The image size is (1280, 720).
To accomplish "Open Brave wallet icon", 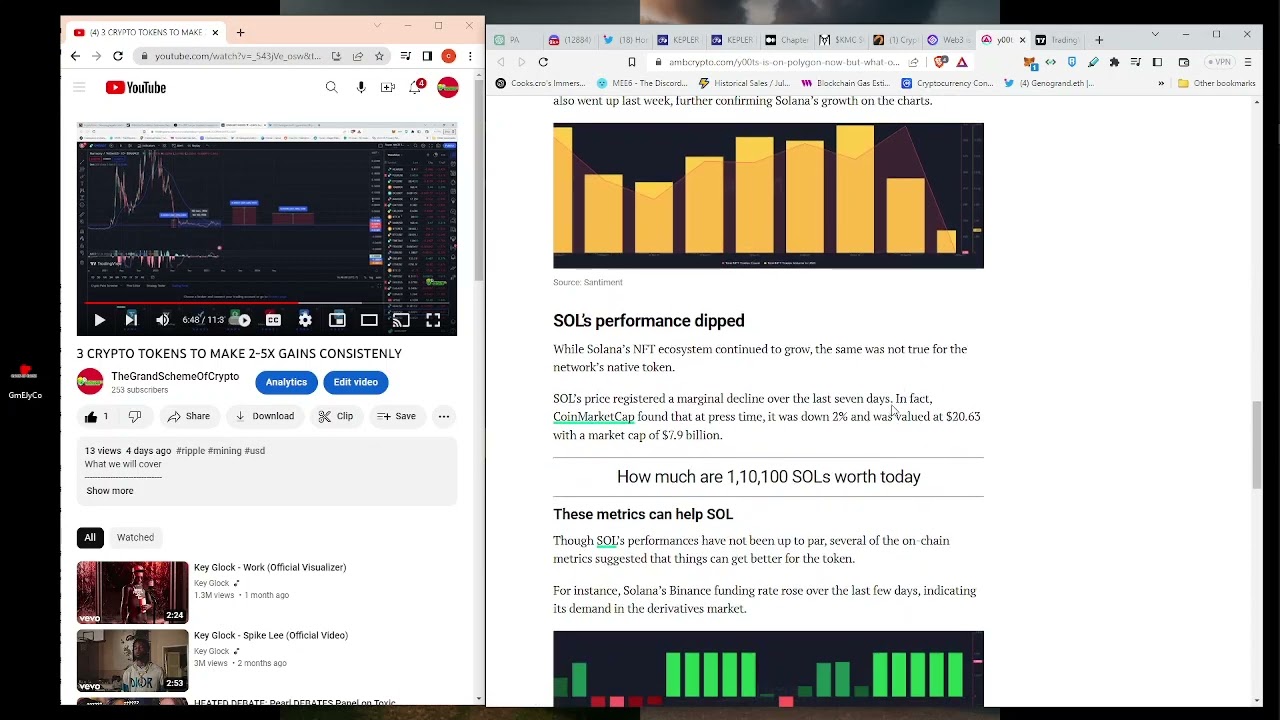I will (1184, 62).
